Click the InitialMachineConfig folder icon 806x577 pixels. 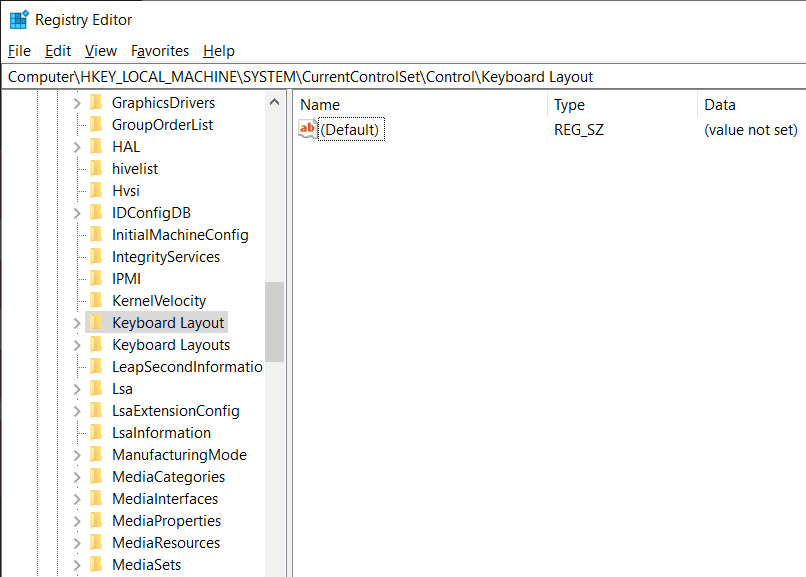click(96, 235)
